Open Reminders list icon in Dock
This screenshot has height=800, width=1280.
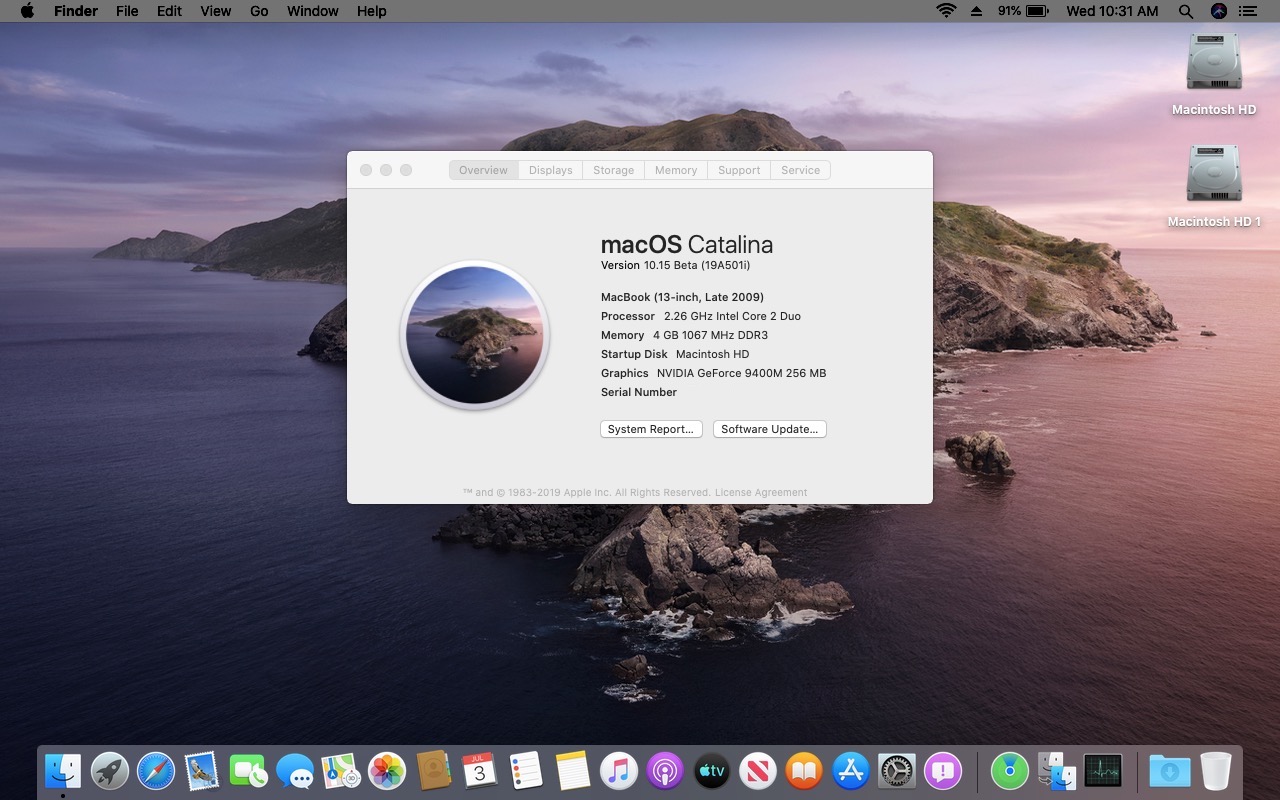526,771
